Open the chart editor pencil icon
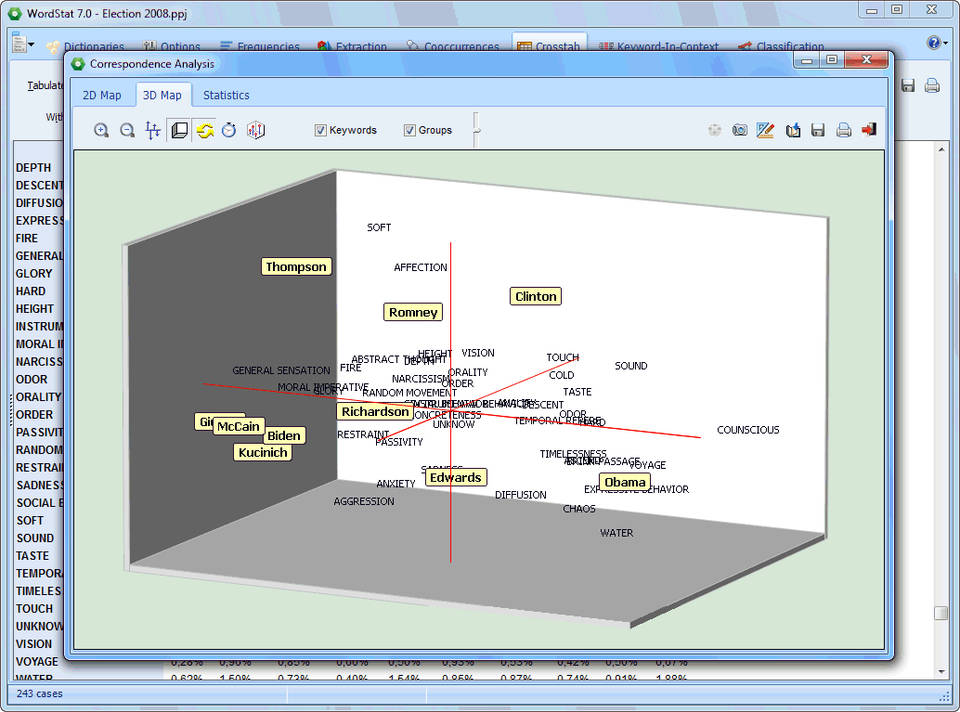The image size is (960, 712). click(x=766, y=130)
